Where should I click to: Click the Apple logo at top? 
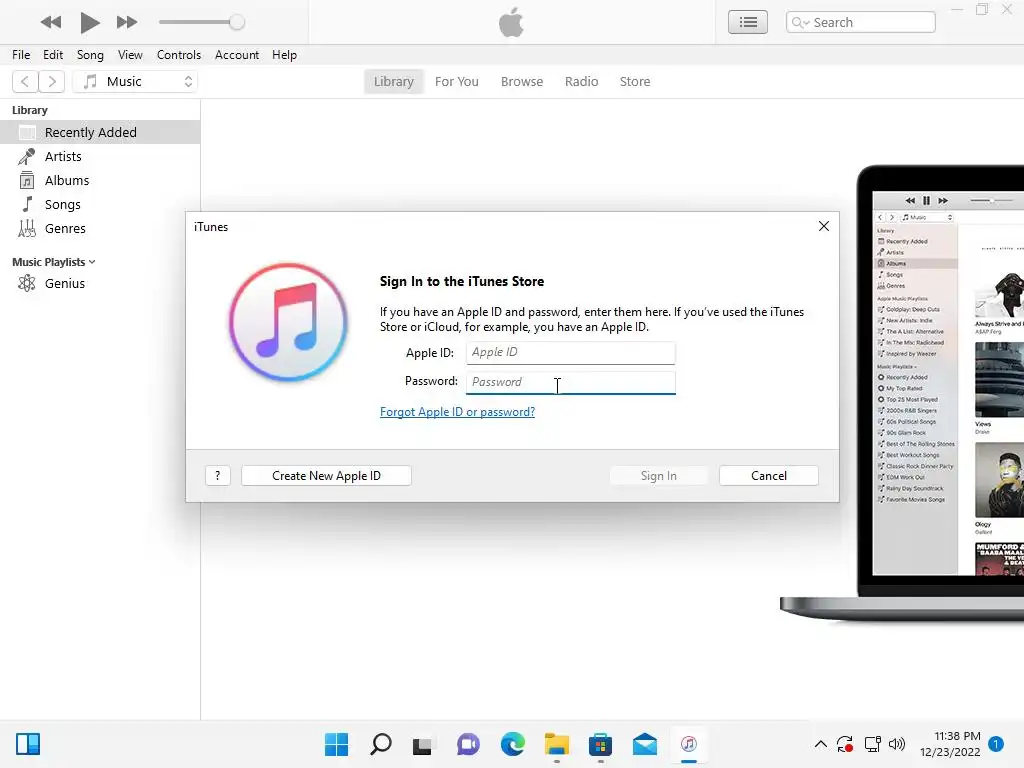click(x=511, y=22)
